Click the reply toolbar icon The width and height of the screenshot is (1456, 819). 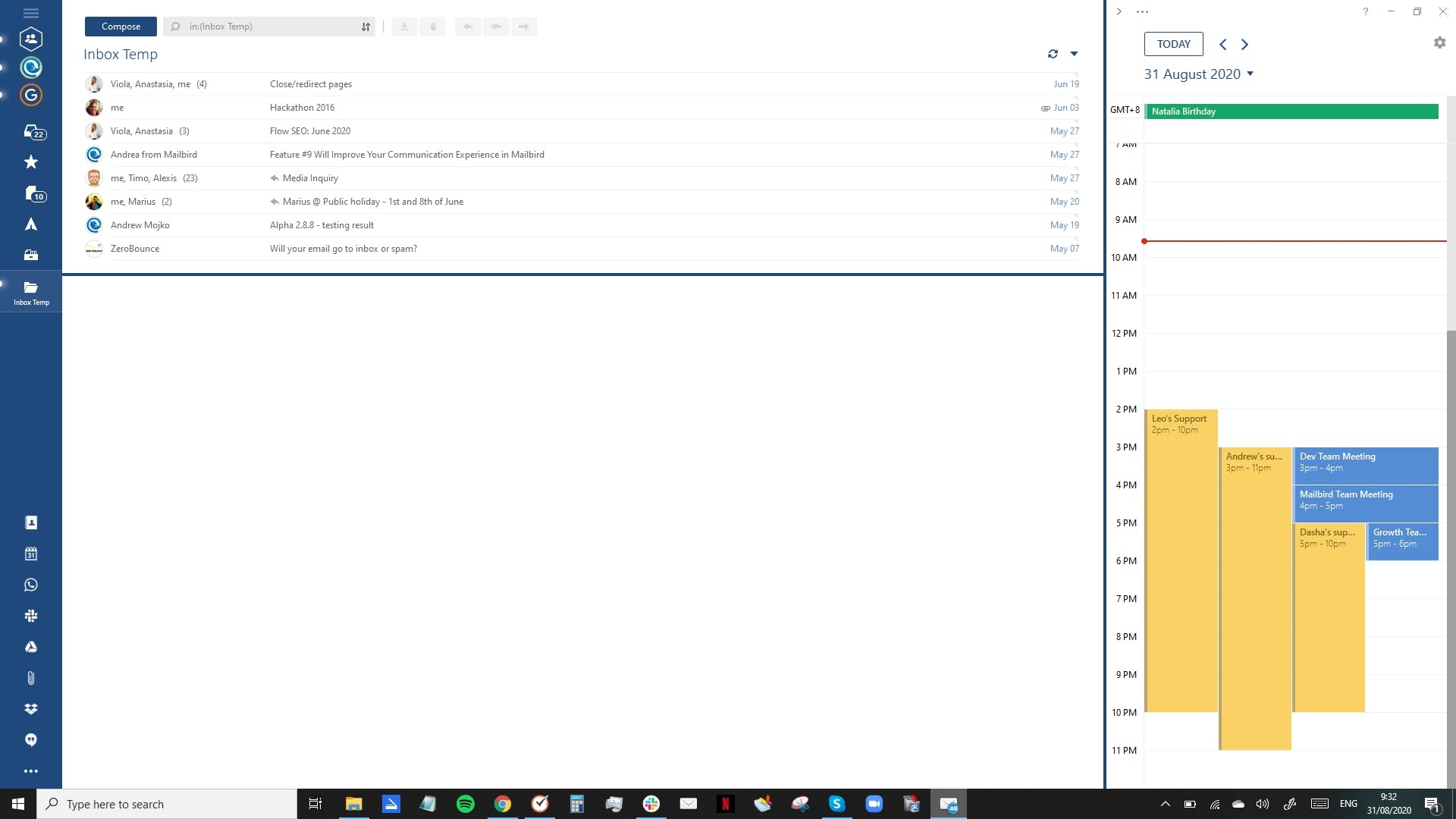(468, 27)
